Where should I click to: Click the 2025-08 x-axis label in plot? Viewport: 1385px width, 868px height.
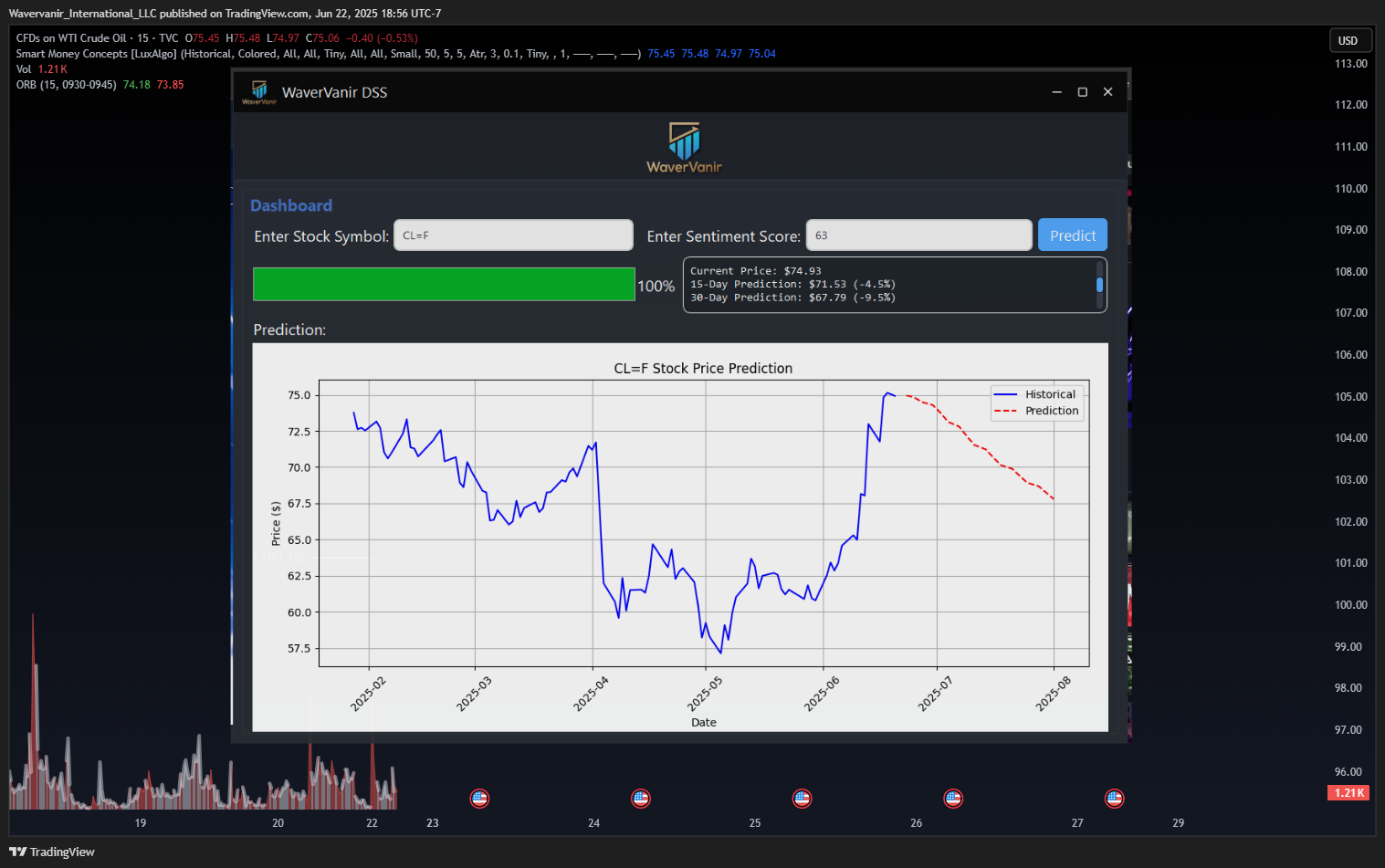1053,695
